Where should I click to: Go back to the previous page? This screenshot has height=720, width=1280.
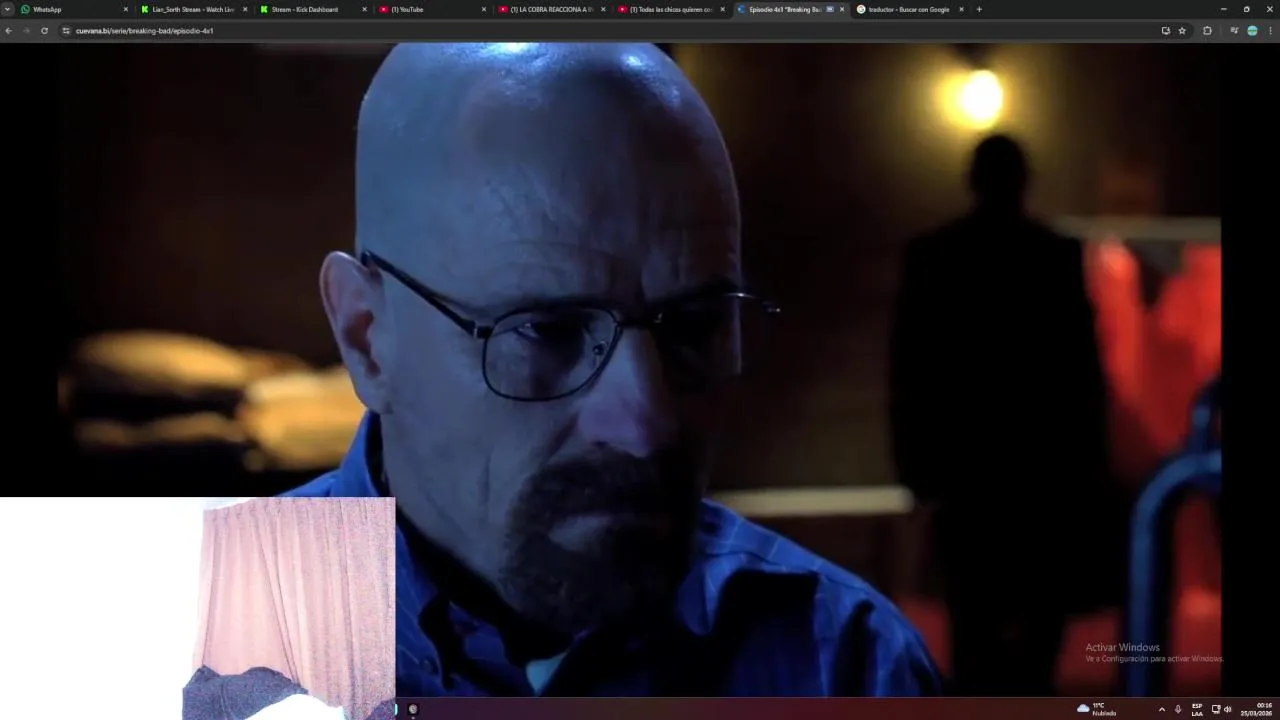coord(9,30)
